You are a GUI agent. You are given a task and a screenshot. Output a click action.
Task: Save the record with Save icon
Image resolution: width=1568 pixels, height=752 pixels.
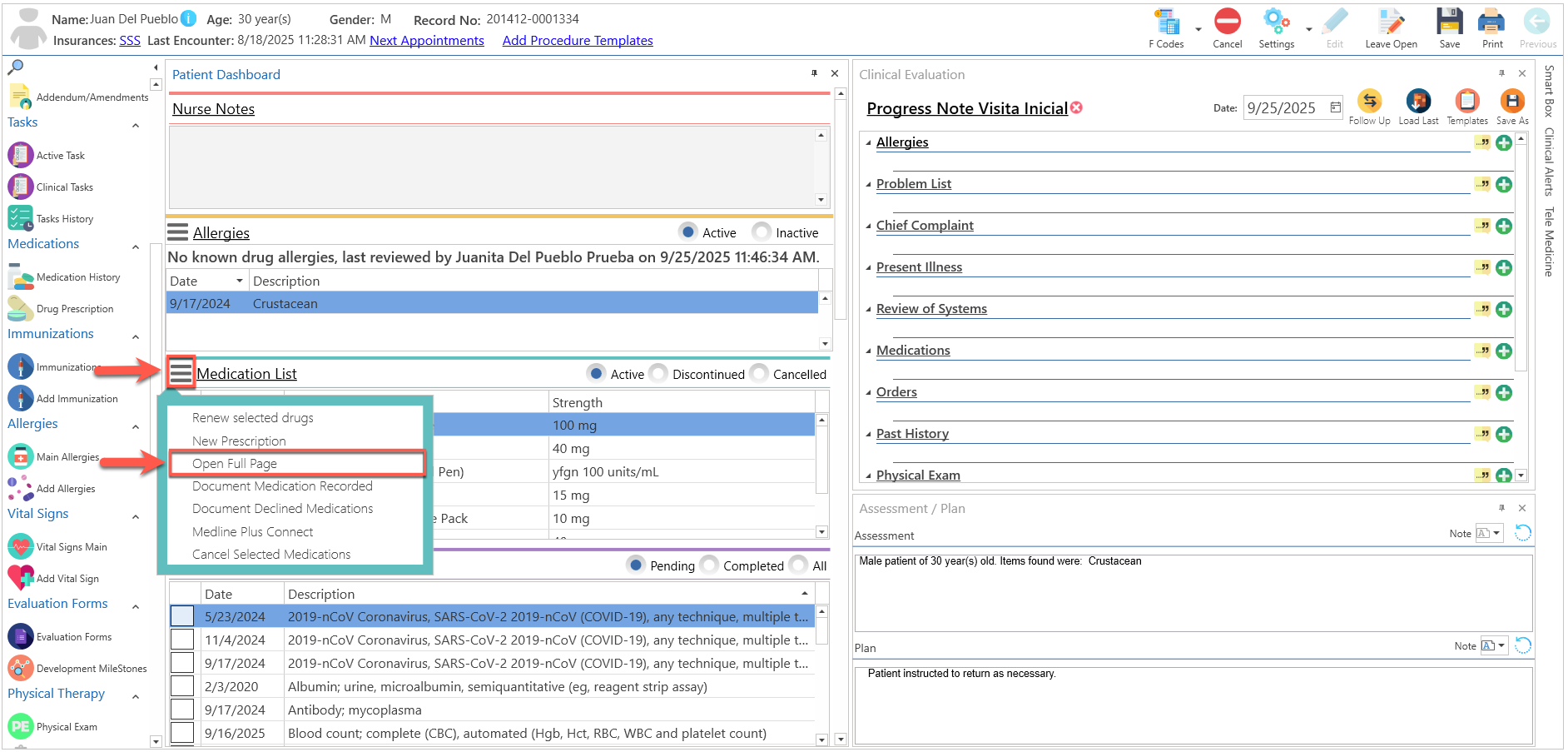pos(1449,28)
